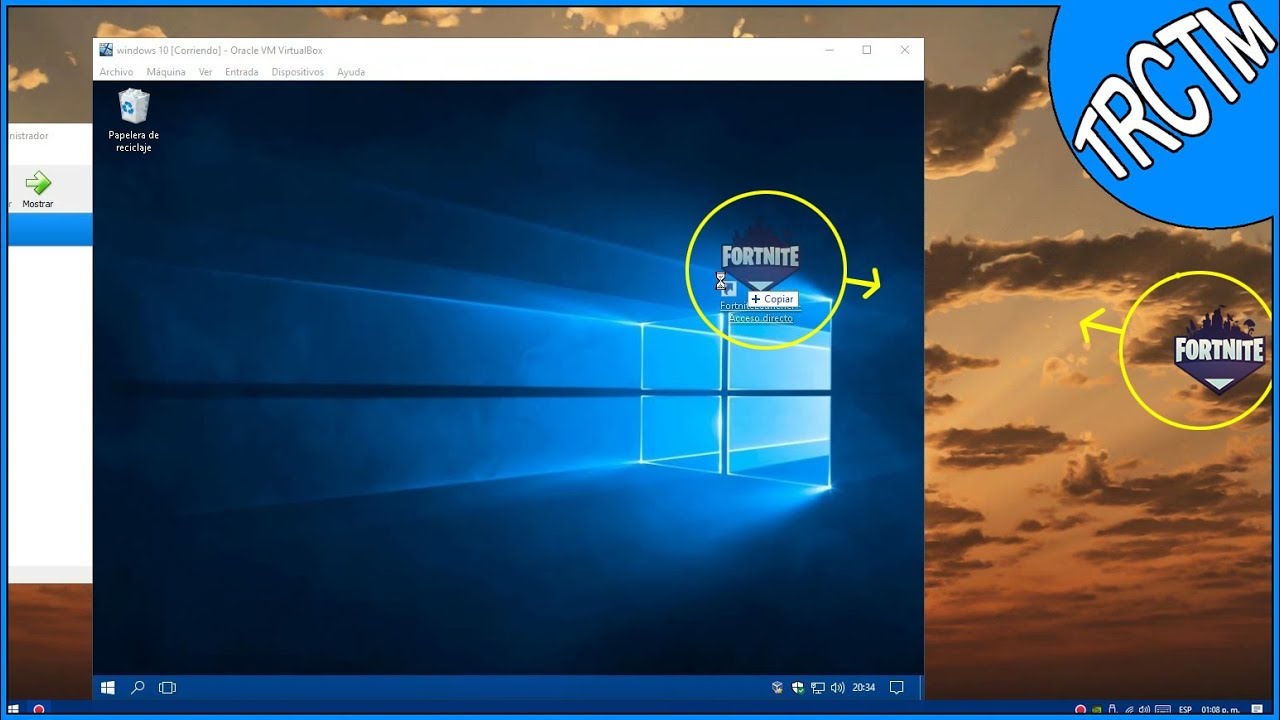Viewport: 1280px width, 720px height.
Task: Click the red recorder icon on host taskbar
Action: coord(39,709)
